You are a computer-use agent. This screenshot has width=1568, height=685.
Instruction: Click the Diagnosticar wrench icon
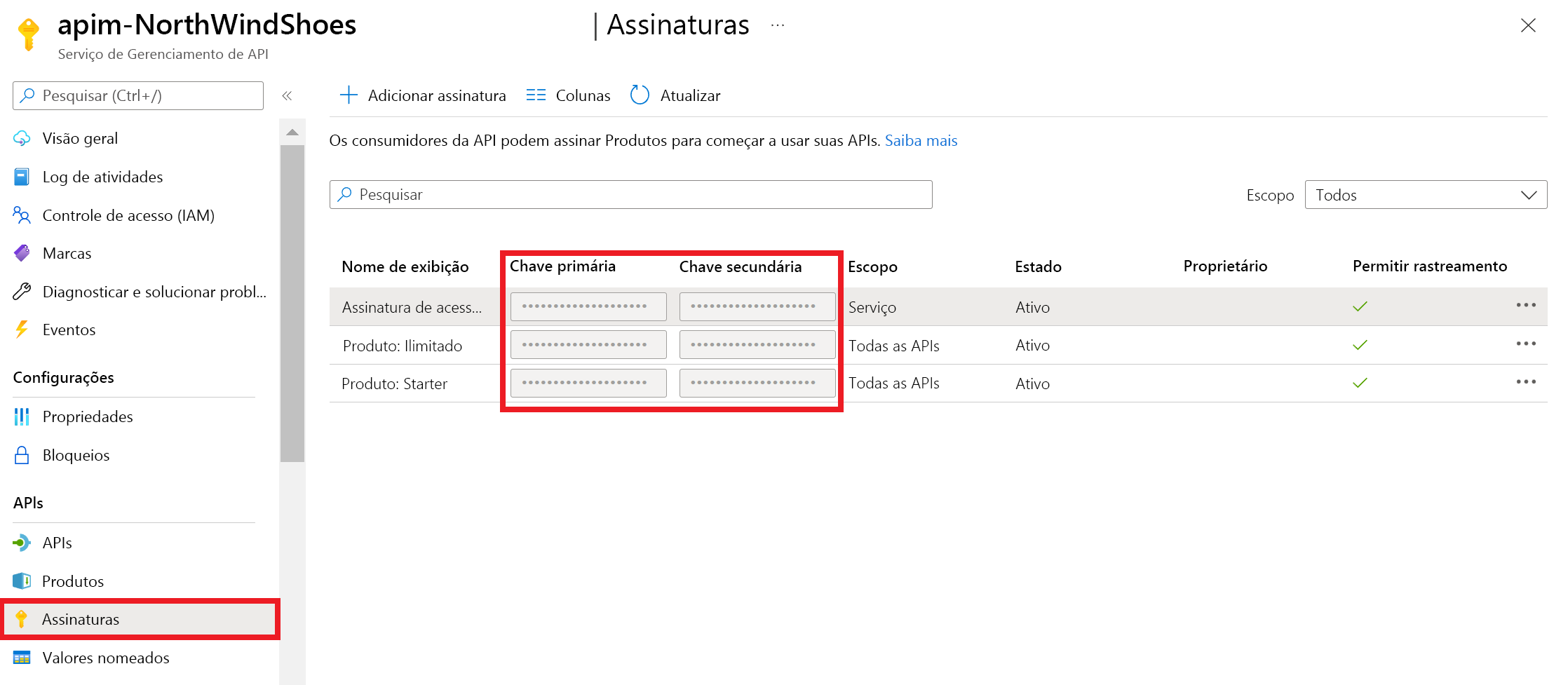click(x=22, y=292)
